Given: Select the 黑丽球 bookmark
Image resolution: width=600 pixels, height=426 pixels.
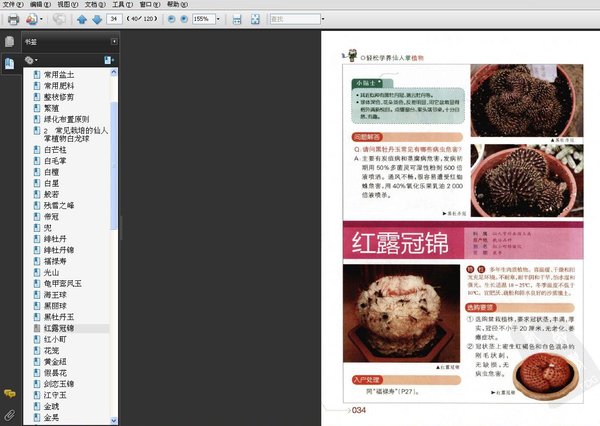Looking at the screenshot, I should click(55, 305).
